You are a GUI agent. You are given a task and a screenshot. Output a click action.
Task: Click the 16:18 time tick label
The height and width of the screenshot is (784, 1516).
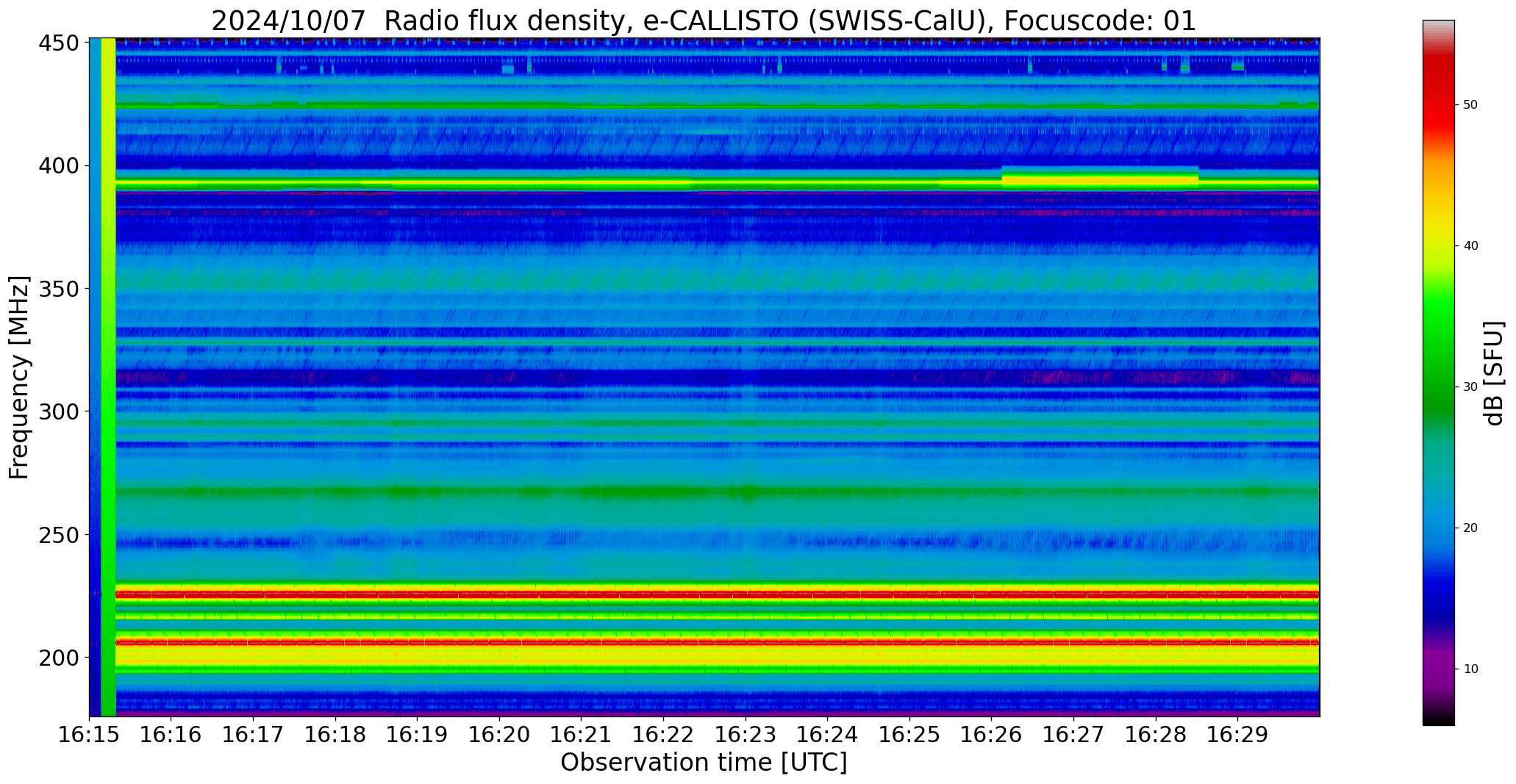pyautogui.click(x=335, y=733)
